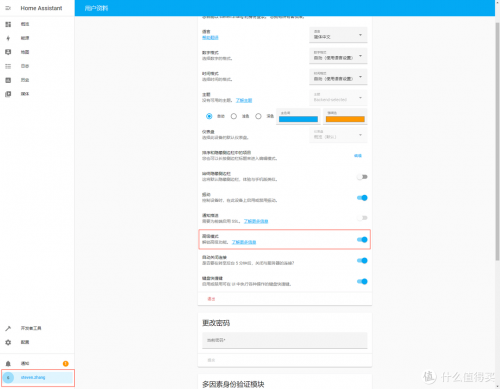Toggle the keyboard shortcuts switch
Screen dimensions: 500x389
click(x=362, y=281)
